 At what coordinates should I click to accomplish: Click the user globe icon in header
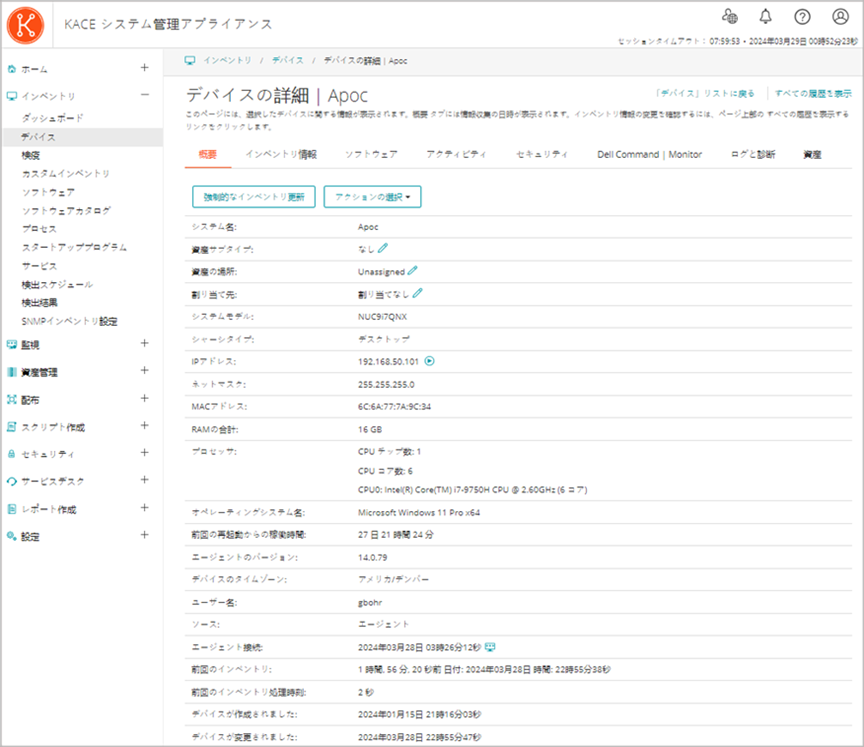(x=729, y=16)
